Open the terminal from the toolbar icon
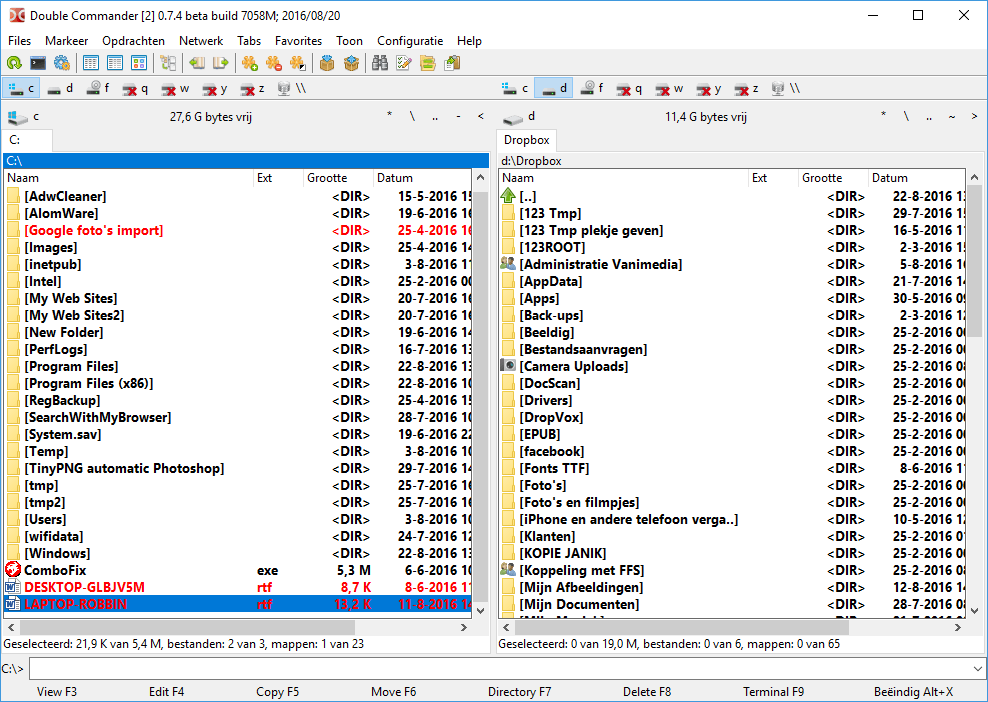 pos(38,63)
